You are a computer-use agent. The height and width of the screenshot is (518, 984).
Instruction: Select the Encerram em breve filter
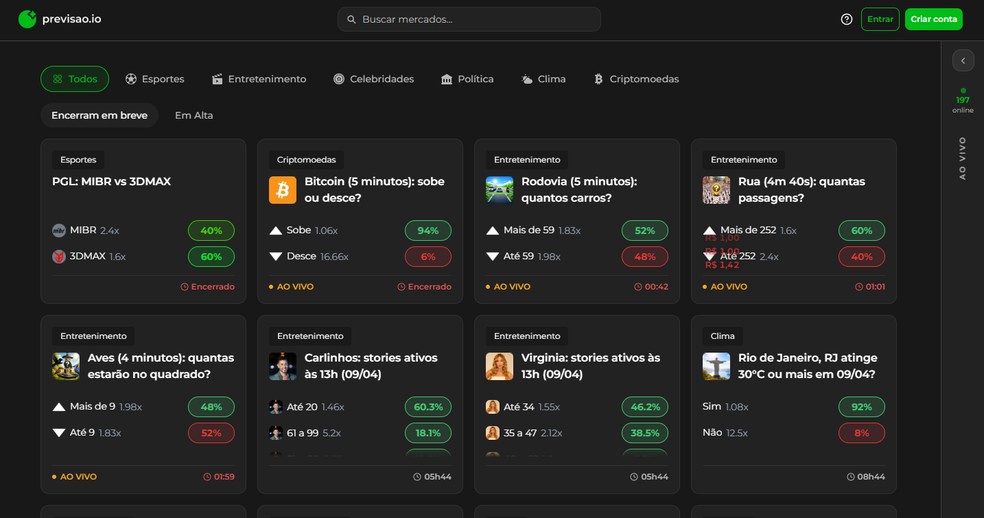pyautogui.click(x=99, y=116)
